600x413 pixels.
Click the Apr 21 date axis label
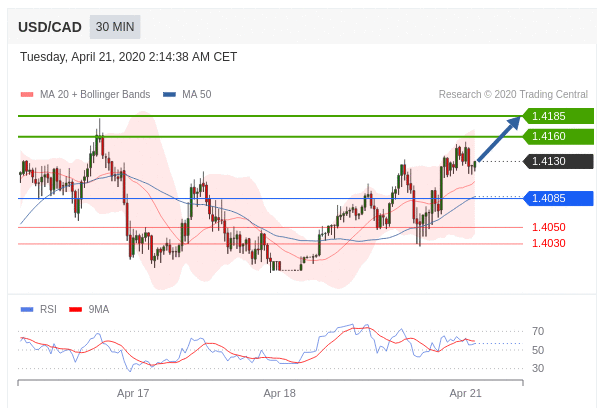pos(465,393)
